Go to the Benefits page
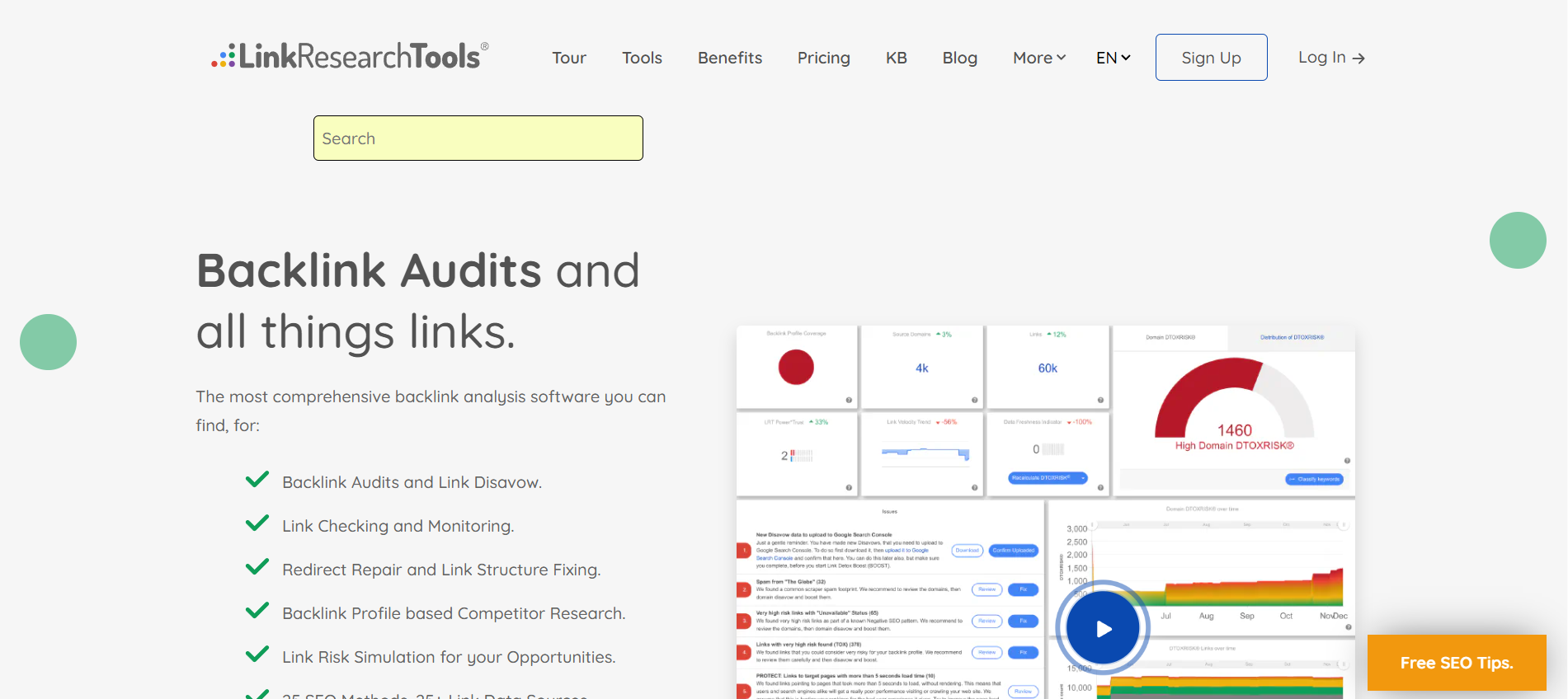 click(730, 58)
